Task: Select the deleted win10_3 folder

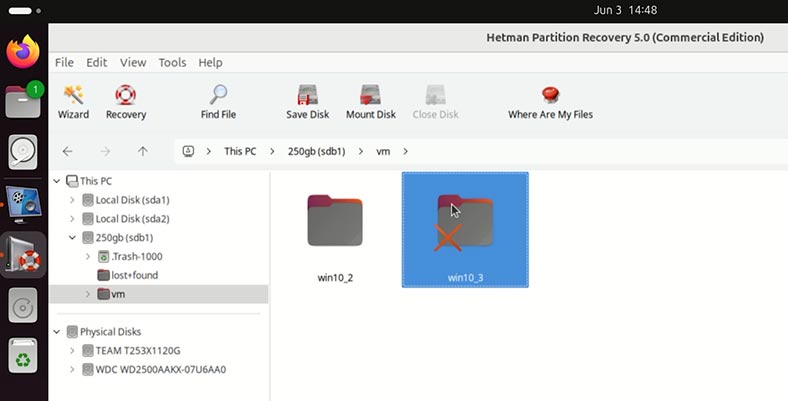Action: click(465, 230)
